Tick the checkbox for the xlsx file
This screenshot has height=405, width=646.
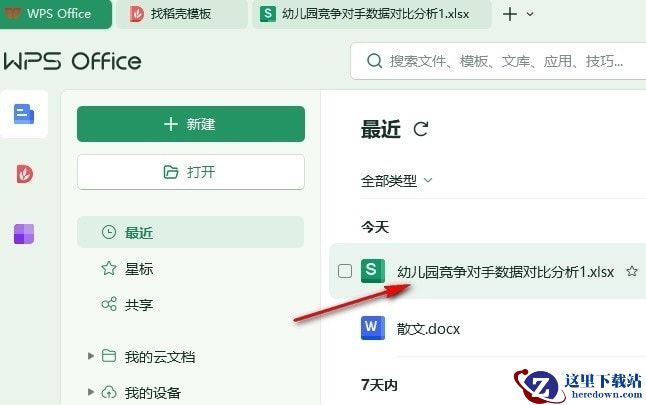point(345,271)
